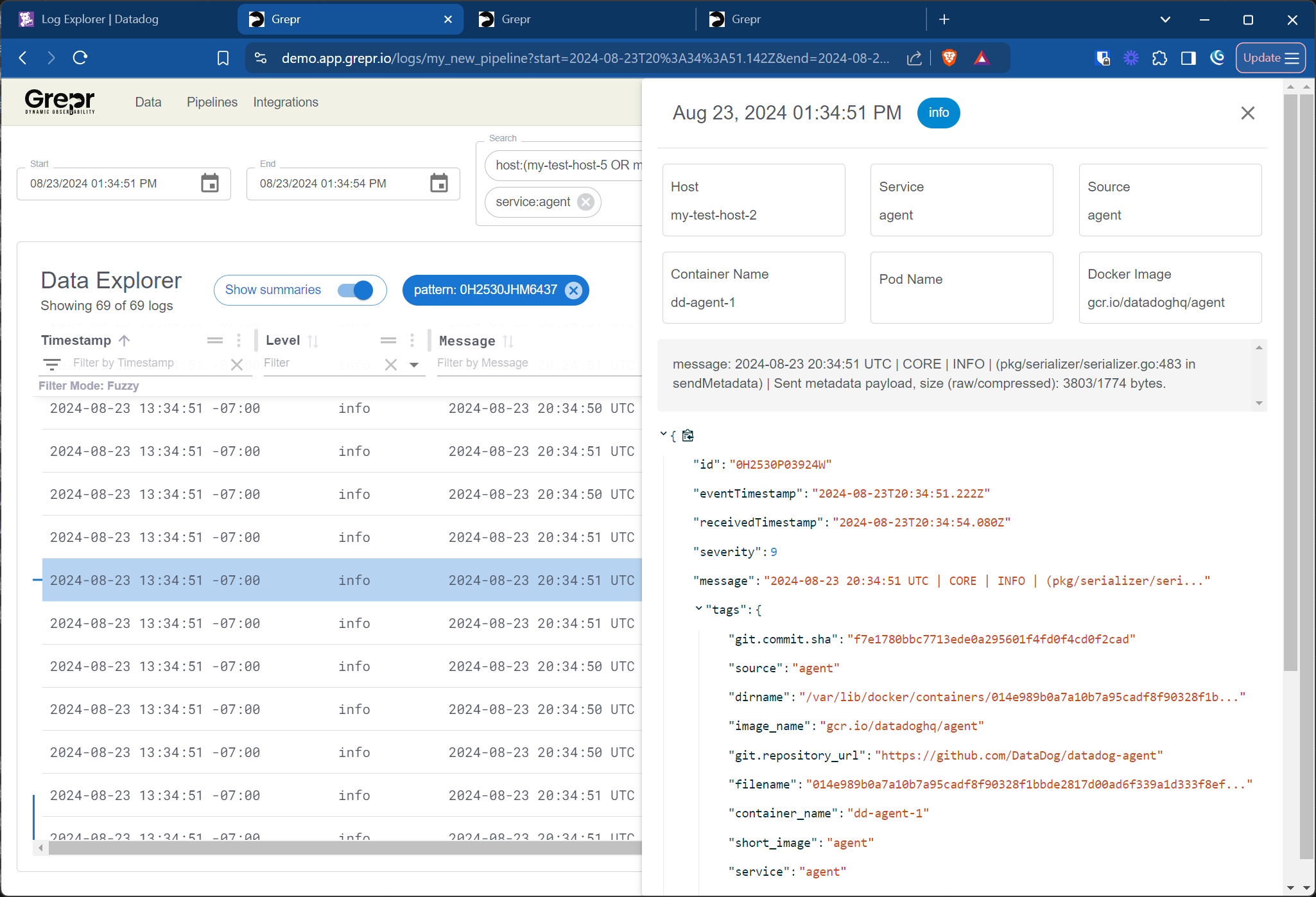The width and height of the screenshot is (1316, 897).
Task: View site information icon in address bar
Action: coord(261,58)
